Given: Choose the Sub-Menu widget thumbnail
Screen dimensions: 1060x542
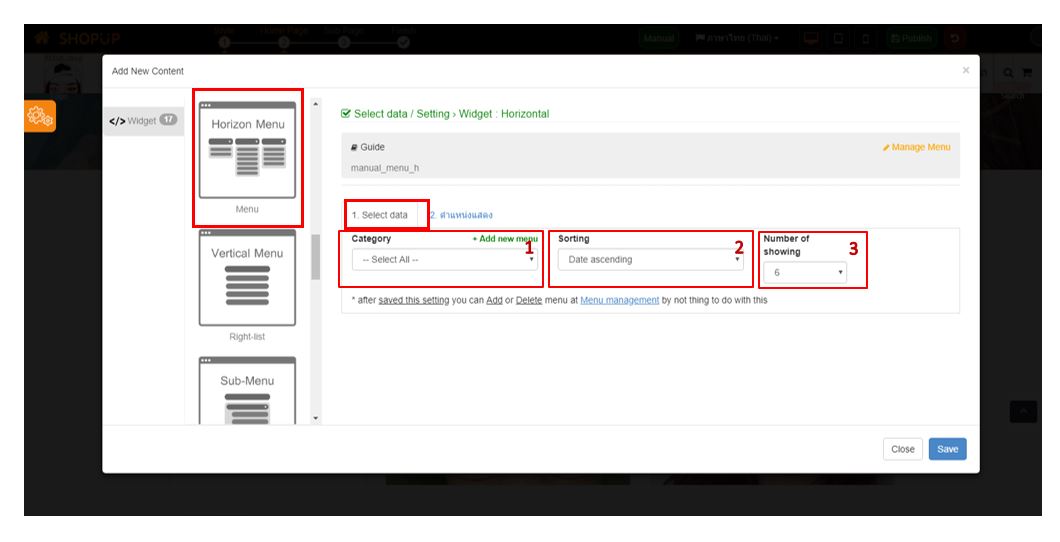Looking at the screenshot, I should coord(247,390).
